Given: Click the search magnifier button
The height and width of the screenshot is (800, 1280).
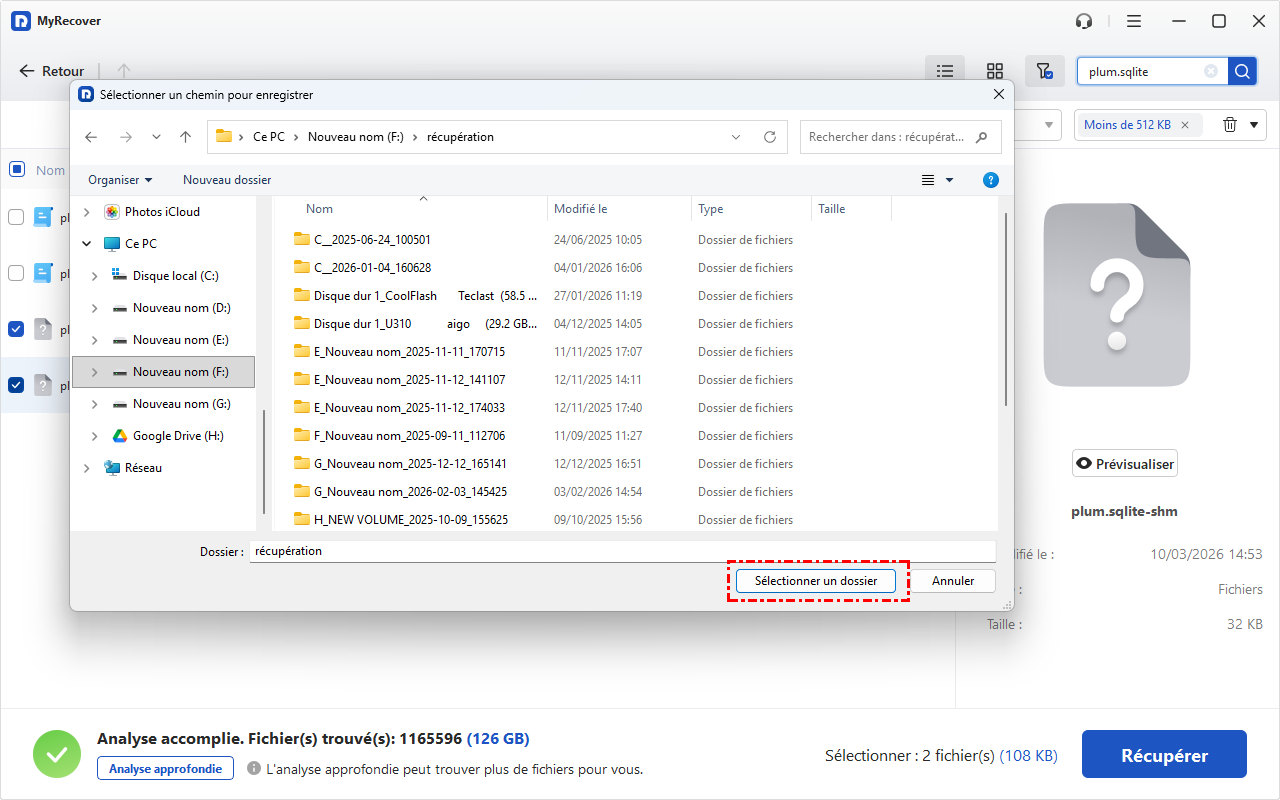Looking at the screenshot, I should (x=1241, y=71).
